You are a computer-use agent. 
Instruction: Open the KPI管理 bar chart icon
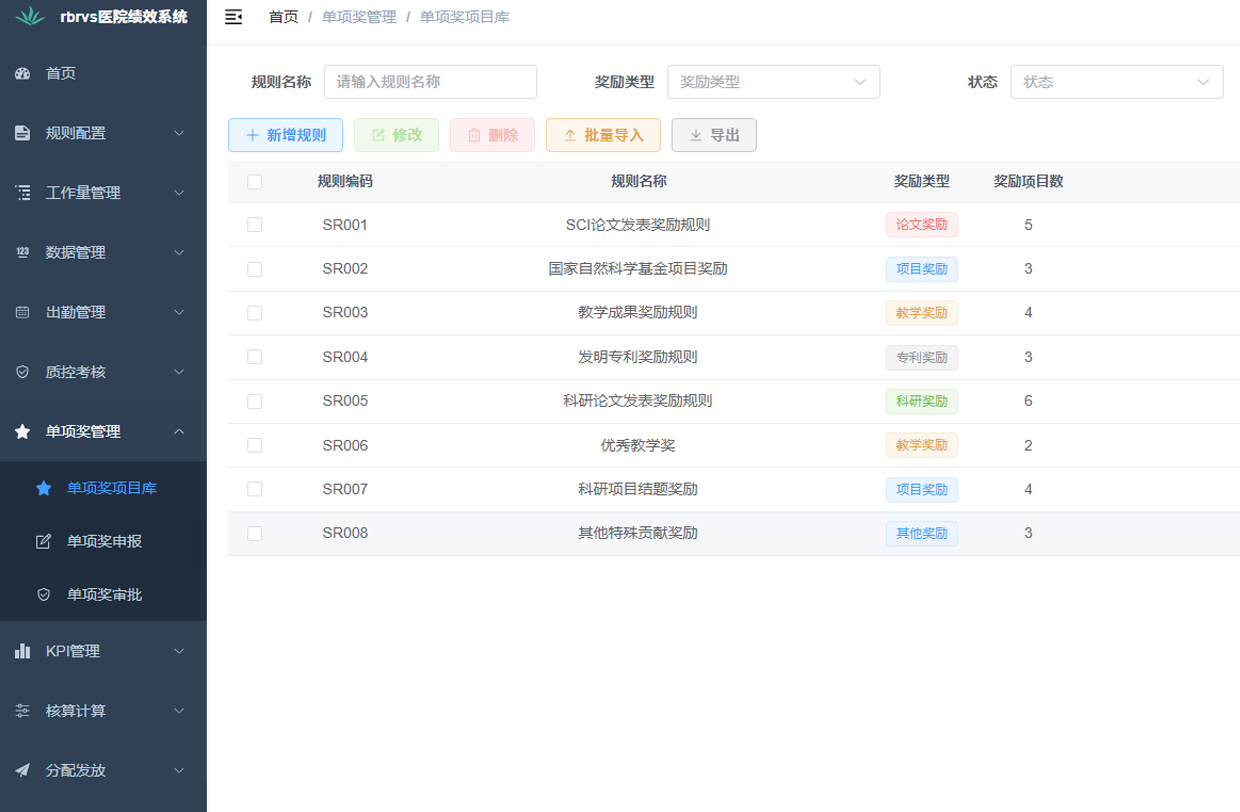click(x=21, y=651)
